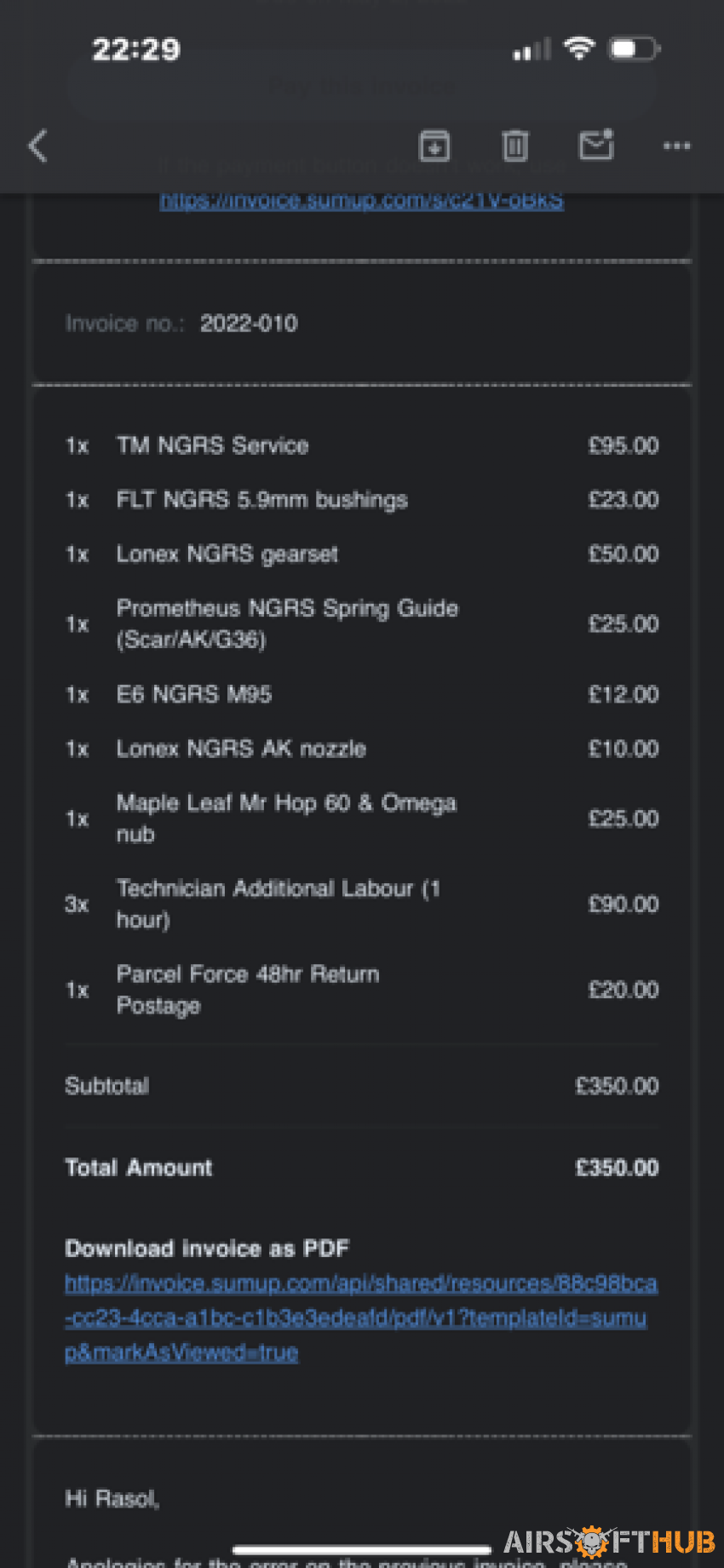Tap the Parcel Force 48hr Return Postage row

pos(361,990)
